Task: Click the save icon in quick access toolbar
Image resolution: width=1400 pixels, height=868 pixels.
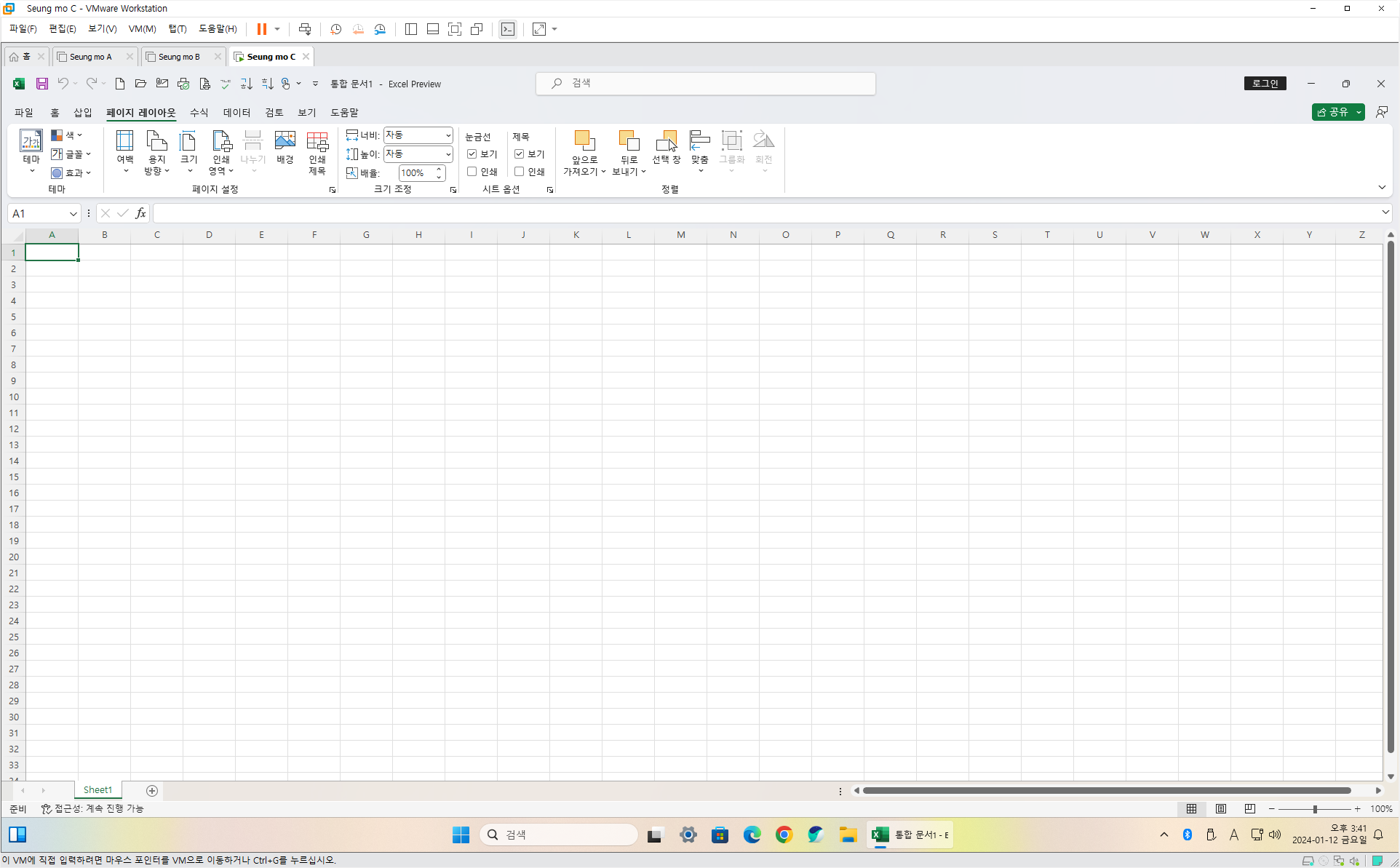Action: point(42,84)
